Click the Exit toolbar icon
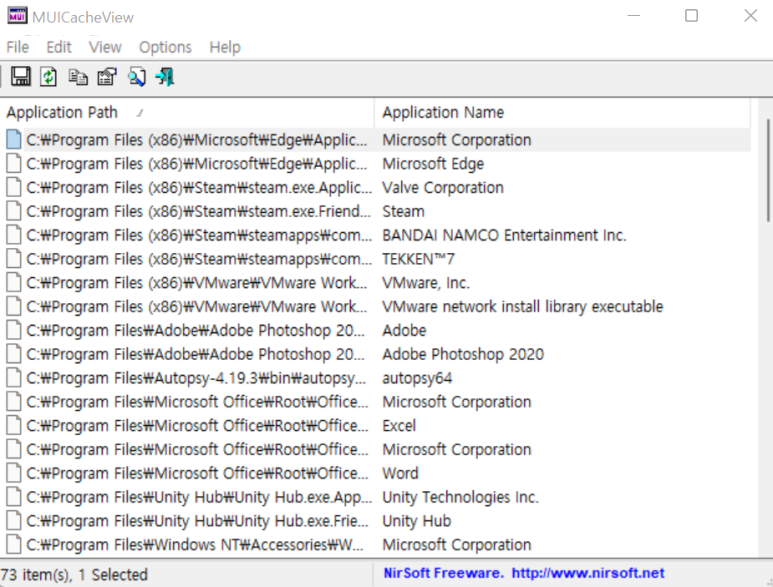 165,77
